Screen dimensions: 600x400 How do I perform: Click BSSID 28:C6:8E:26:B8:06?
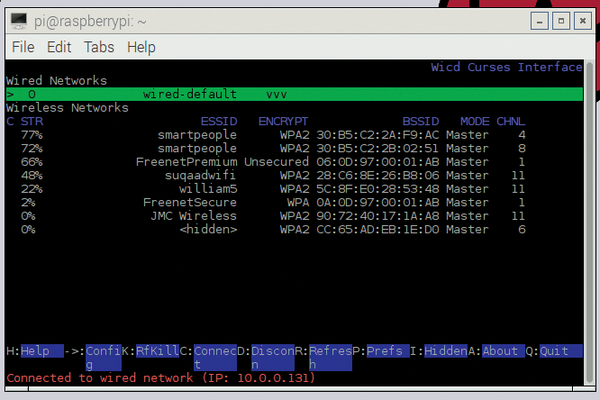378,175
